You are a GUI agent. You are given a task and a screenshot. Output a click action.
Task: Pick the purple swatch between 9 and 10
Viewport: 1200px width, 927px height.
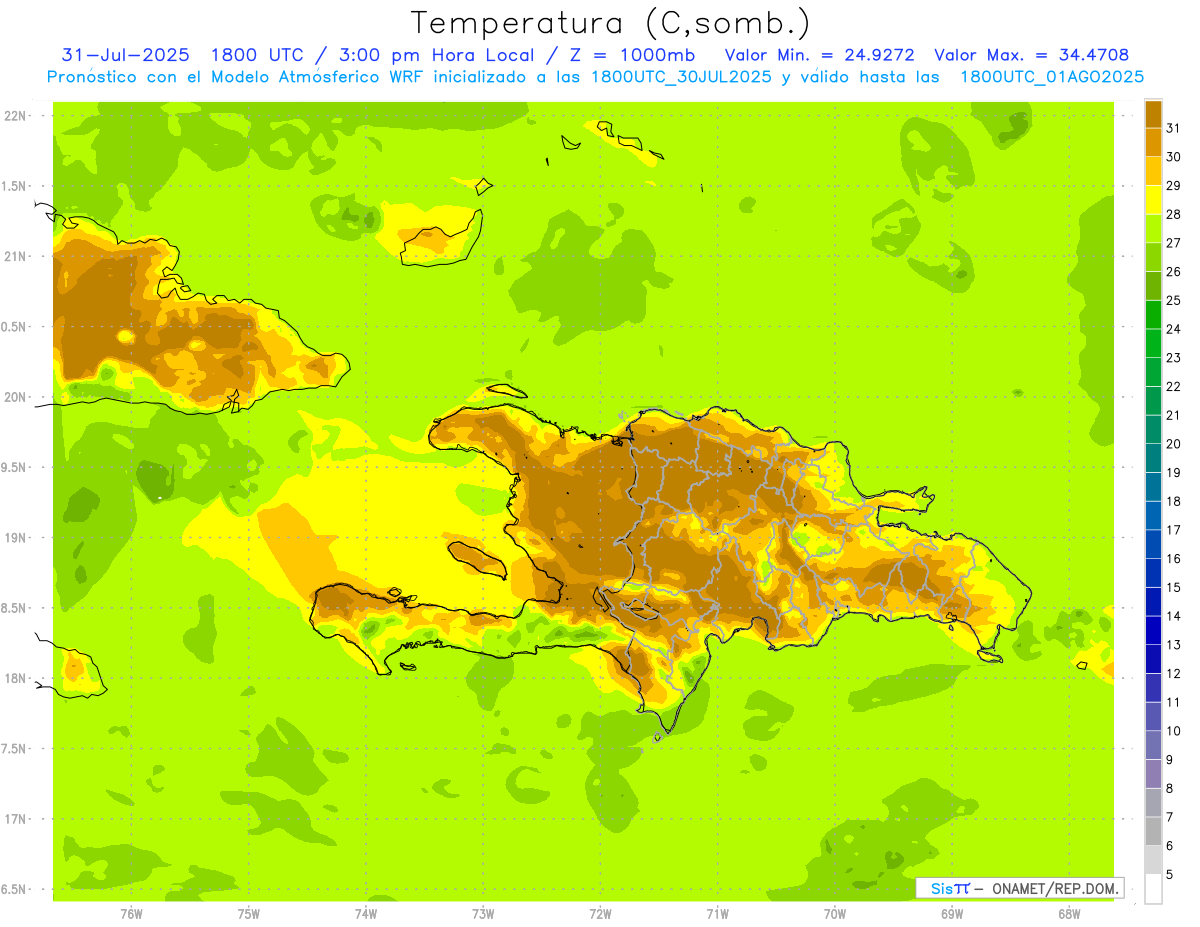(1153, 745)
